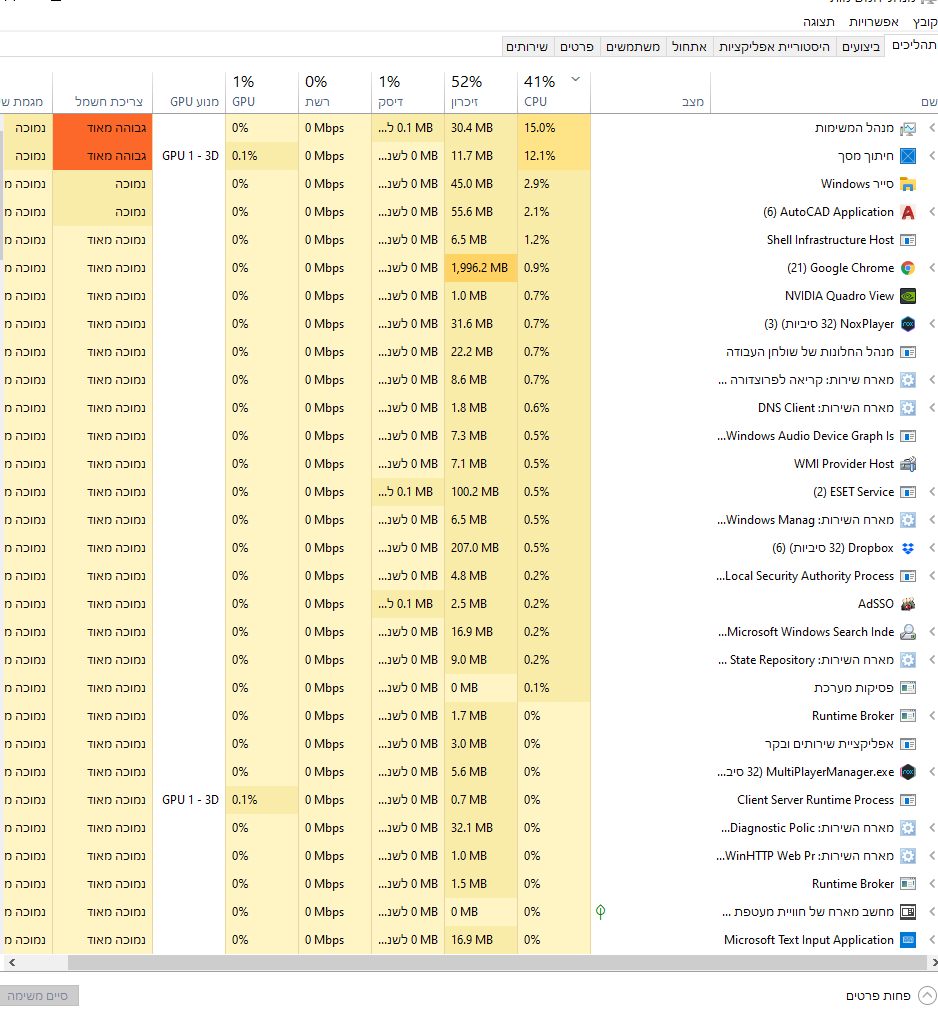This screenshot has height=1013, width=938.
Task: Click the State Repository service gear icon
Action: [908, 660]
